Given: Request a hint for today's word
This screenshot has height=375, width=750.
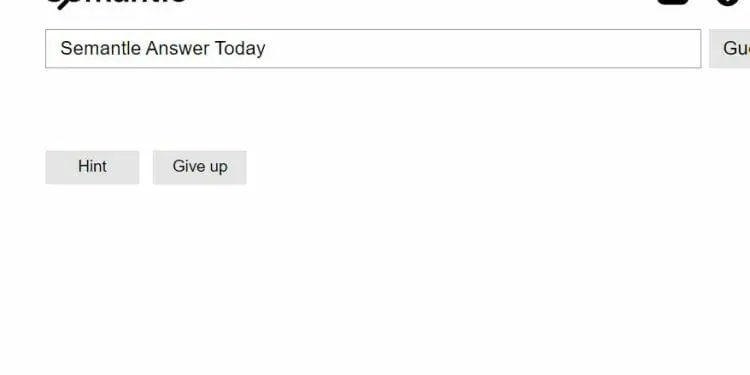Looking at the screenshot, I should click(92, 167).
